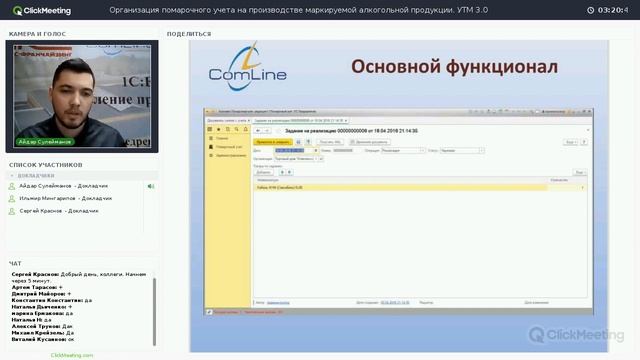Viewport: 640px width, 360px height.
Task: Open the Операция dropdown
Action: point(422,151)
